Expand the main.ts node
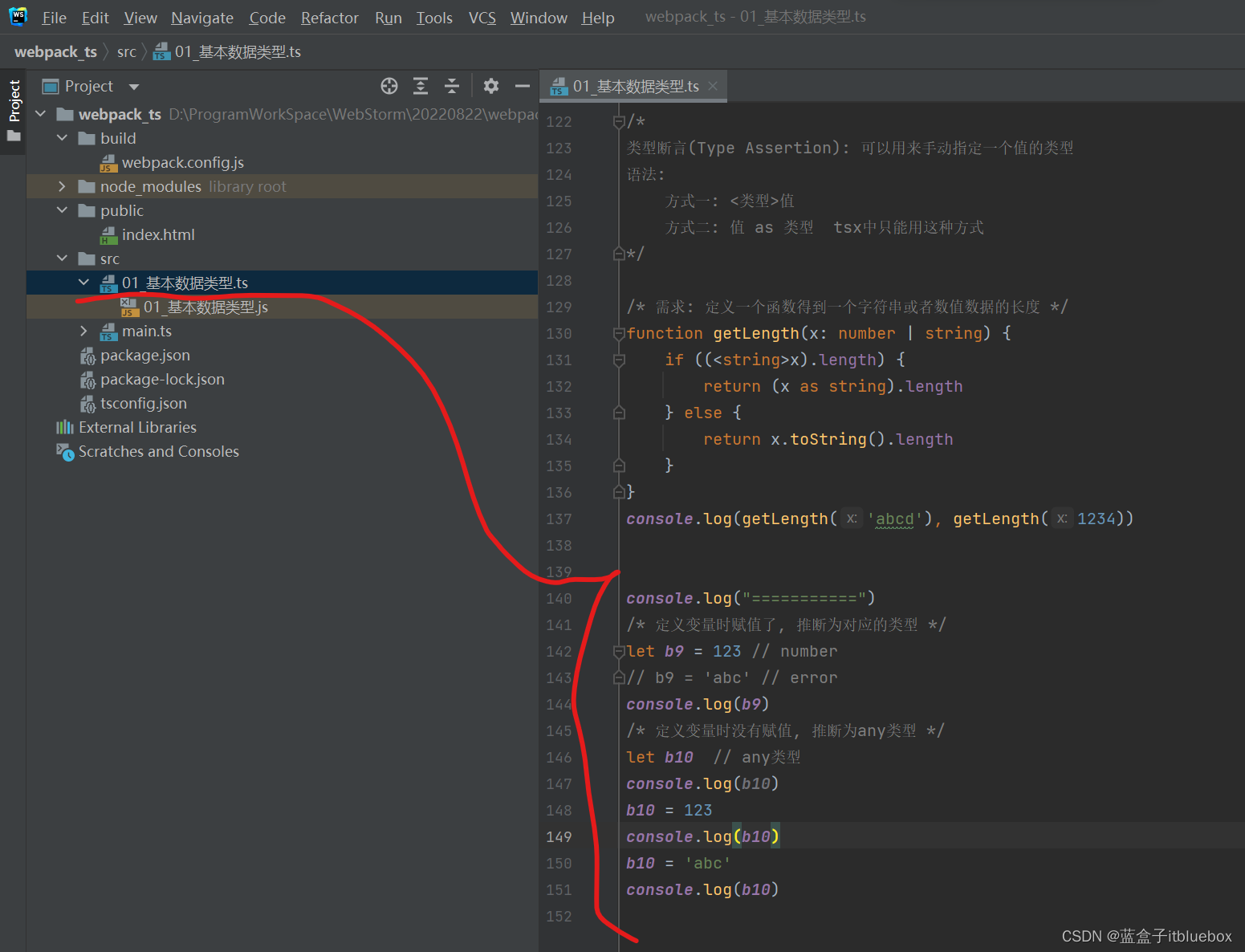 click(x=84, y=331)
